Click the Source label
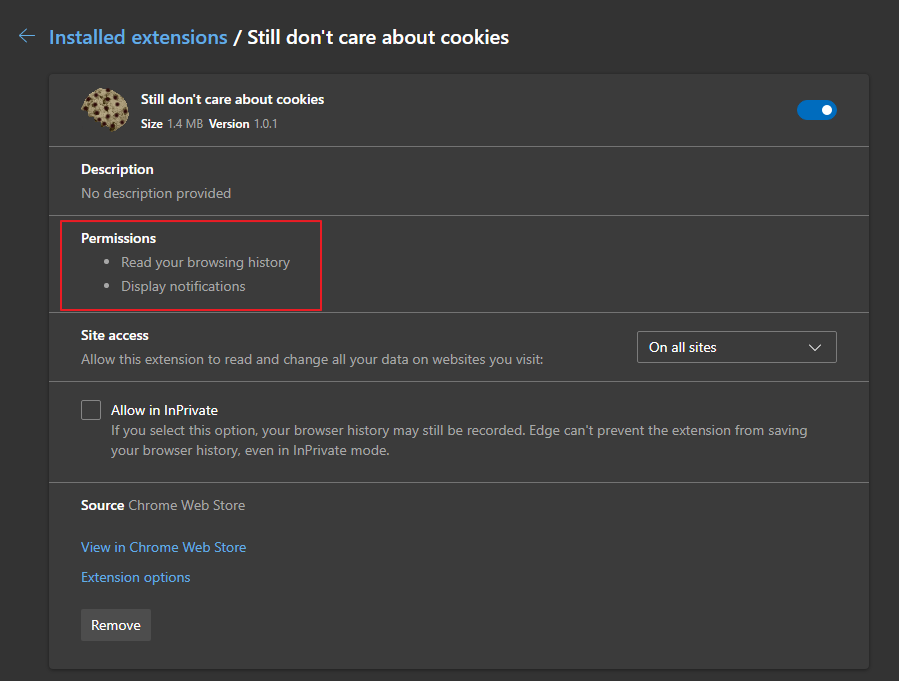 (x=102, y=505)
